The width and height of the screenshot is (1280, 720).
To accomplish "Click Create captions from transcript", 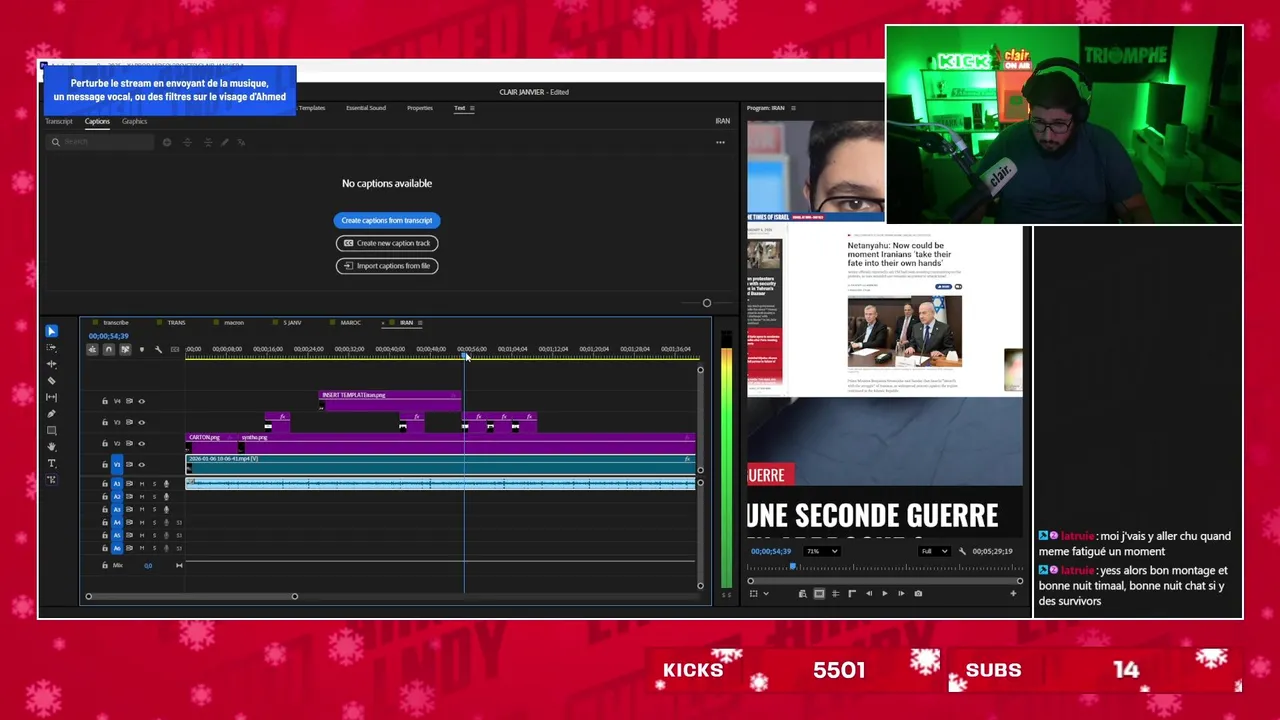I will coord(387,220).
